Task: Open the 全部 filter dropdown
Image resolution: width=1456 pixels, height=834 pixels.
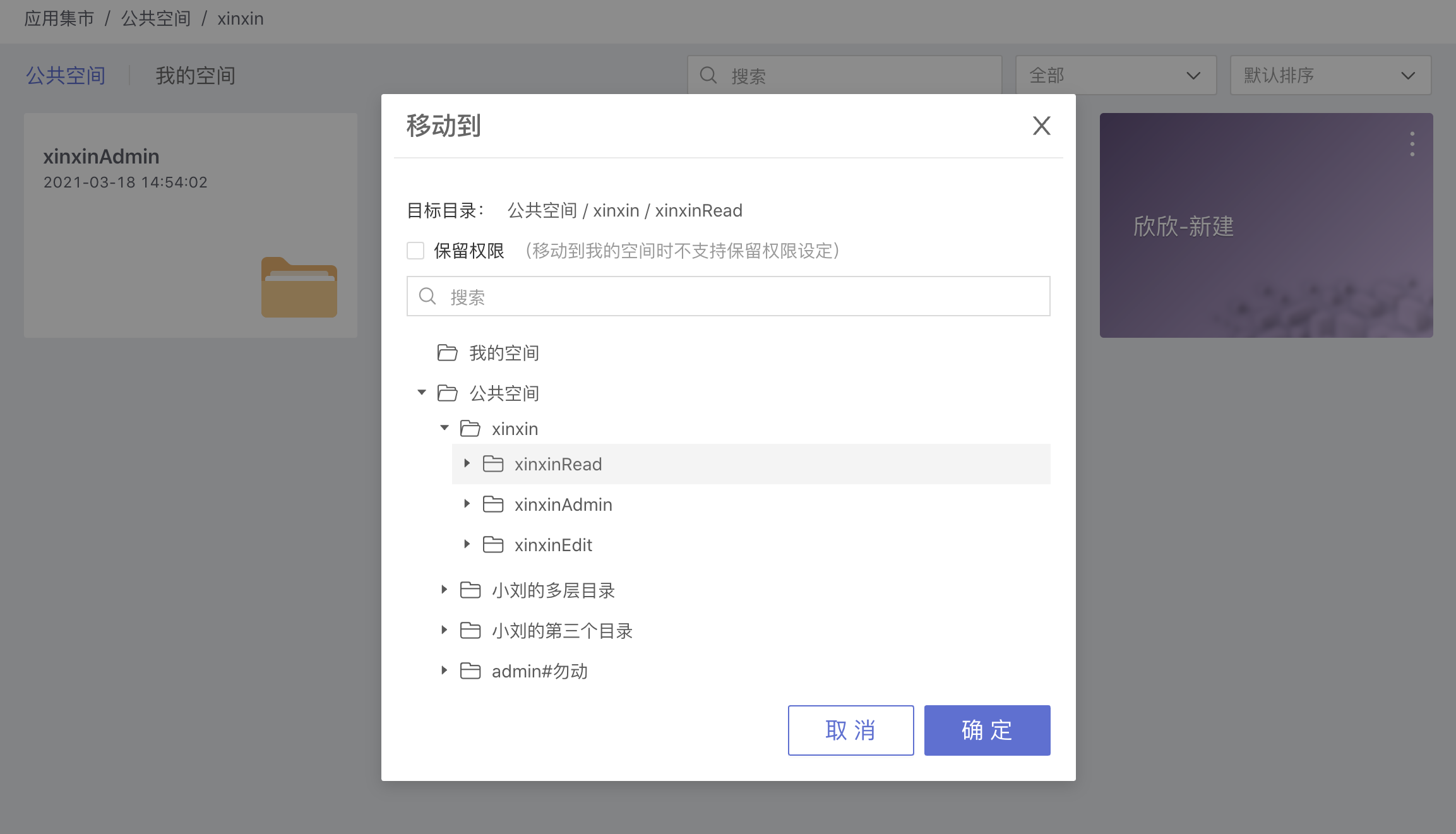Action: pyautogui.click(x=1115, y=75)
